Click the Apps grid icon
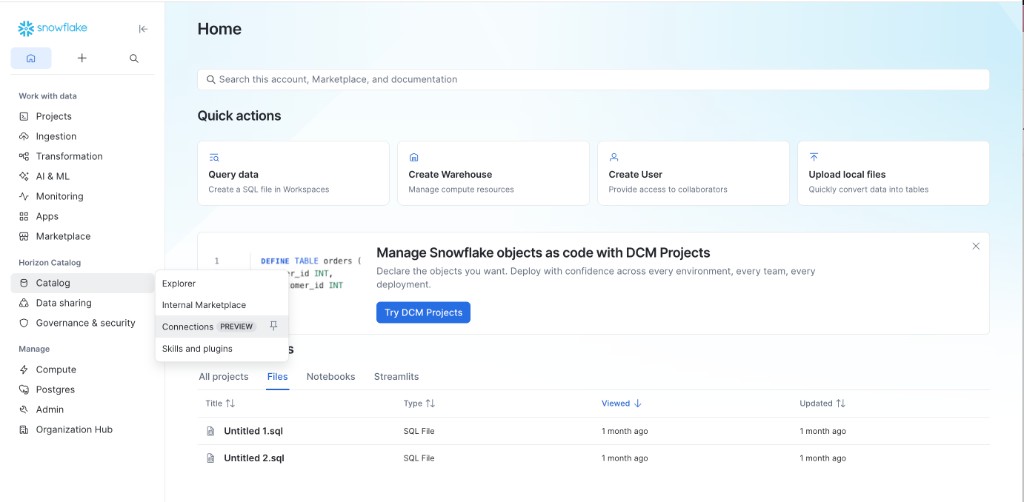Image resolution: width=1024 pixels, height=502 pixels. pyautogui.click(x=24, y=217)
